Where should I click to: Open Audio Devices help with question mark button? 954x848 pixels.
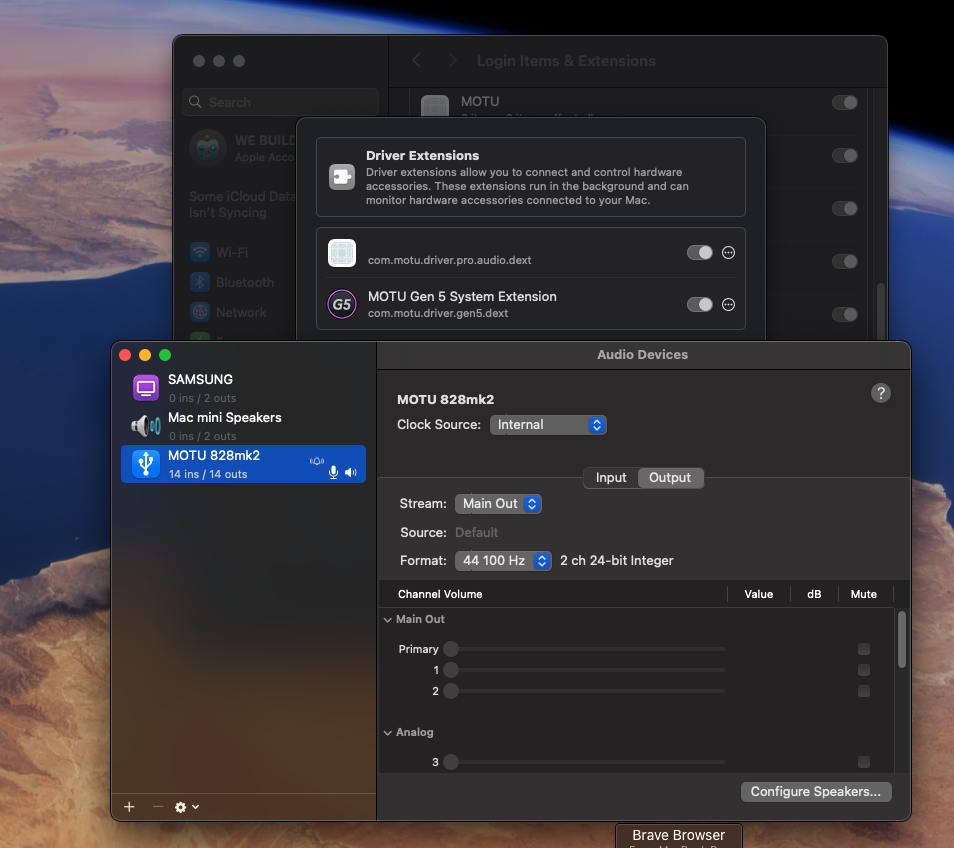[x=880, y=393]
